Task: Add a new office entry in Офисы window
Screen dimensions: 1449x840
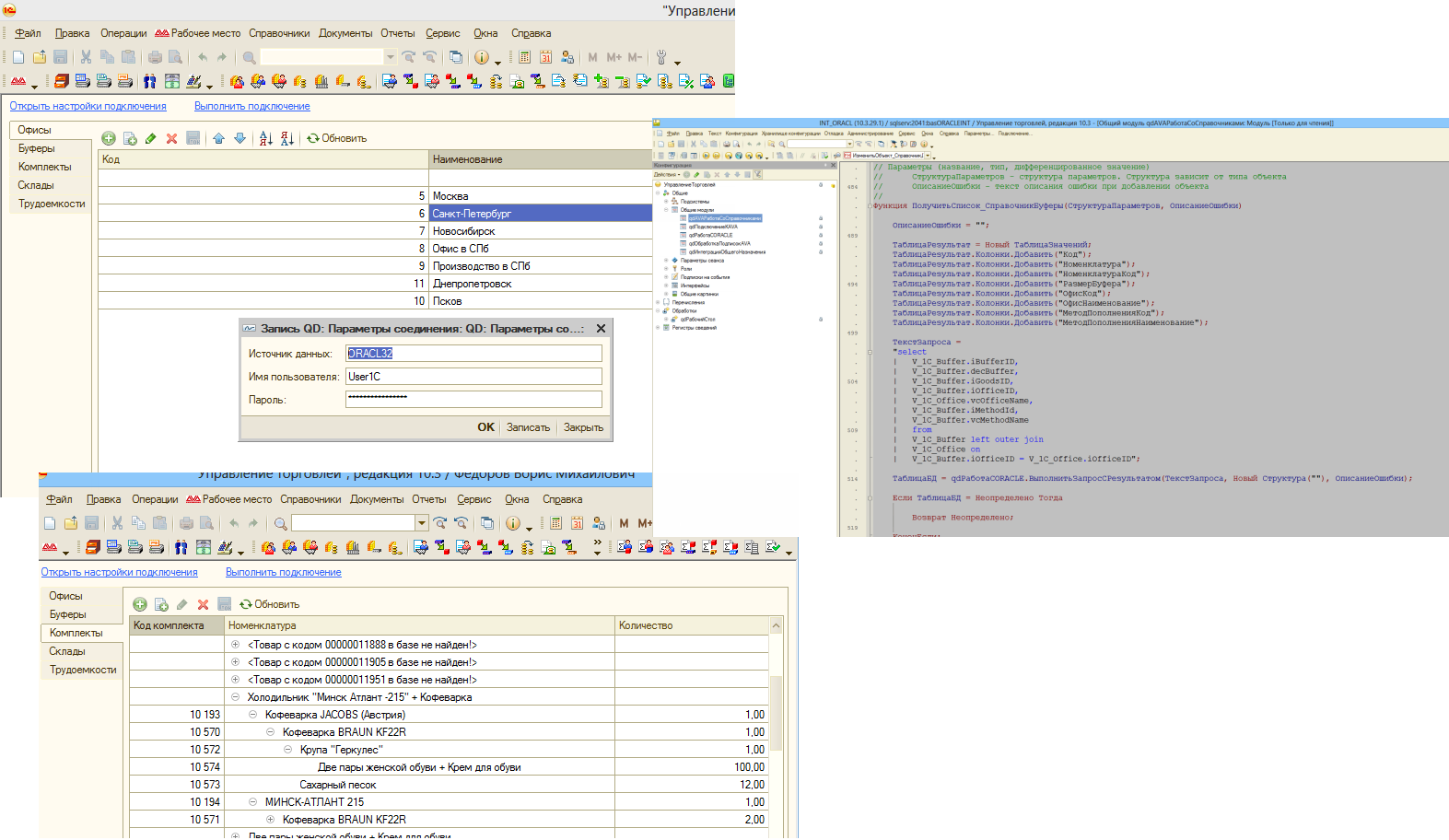Action: [109, 138]
